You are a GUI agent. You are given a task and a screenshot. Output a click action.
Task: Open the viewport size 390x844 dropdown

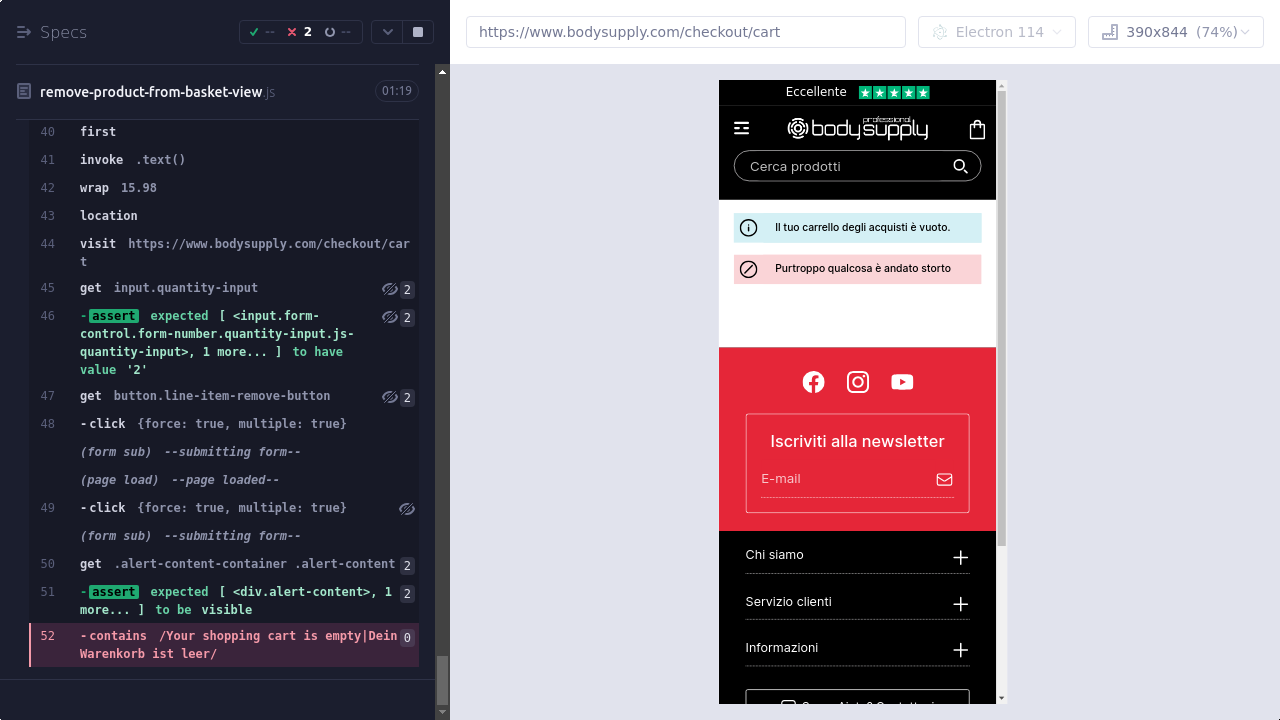(1175, 32)
